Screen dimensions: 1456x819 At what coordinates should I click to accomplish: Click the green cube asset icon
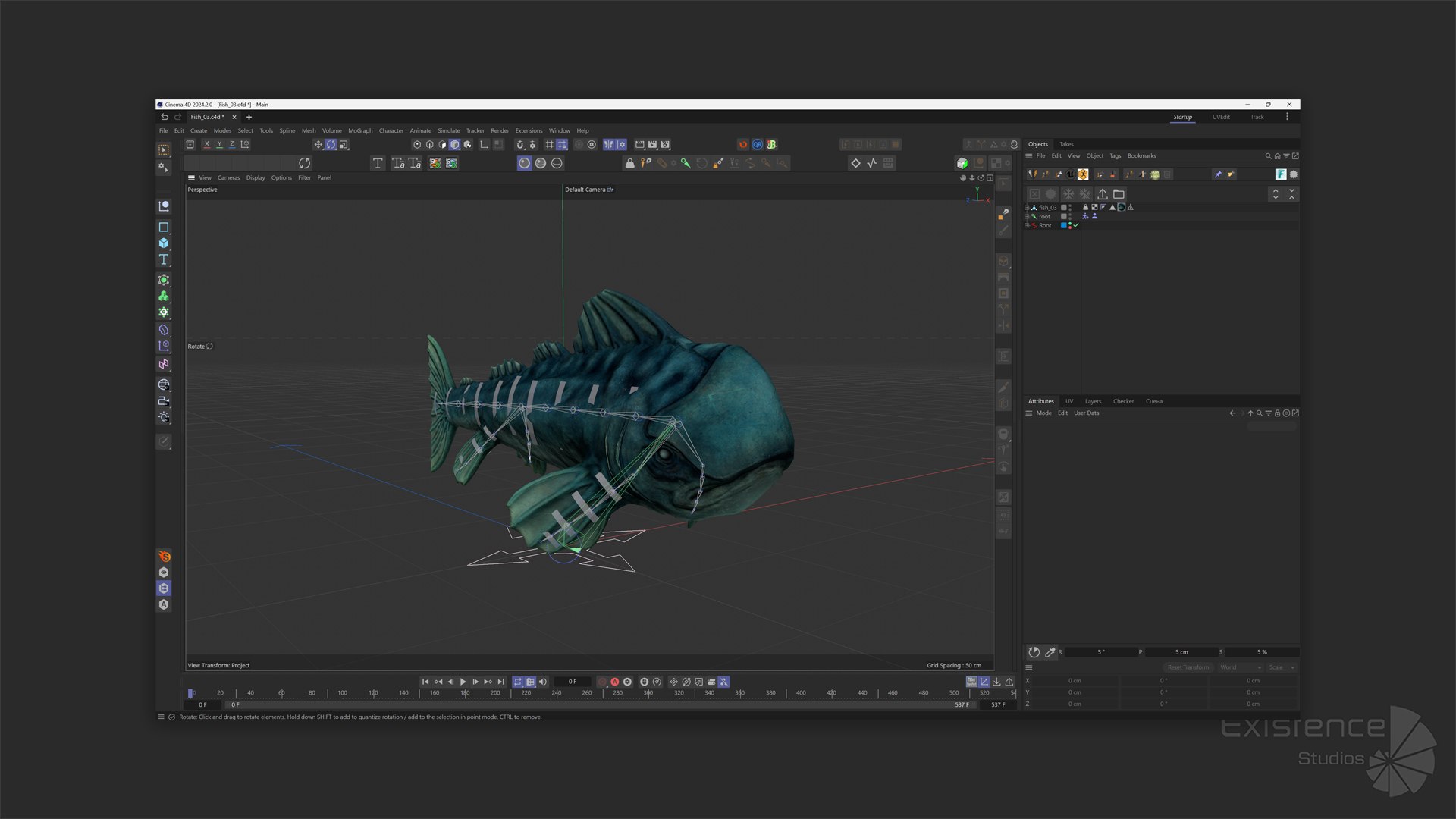[962, 163]
